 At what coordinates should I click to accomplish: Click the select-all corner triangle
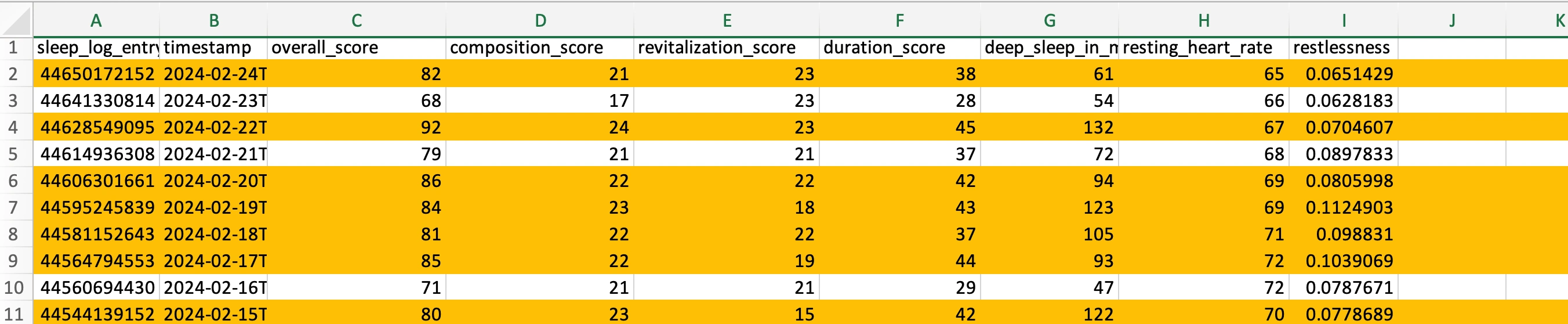click(x=16, y=21)
